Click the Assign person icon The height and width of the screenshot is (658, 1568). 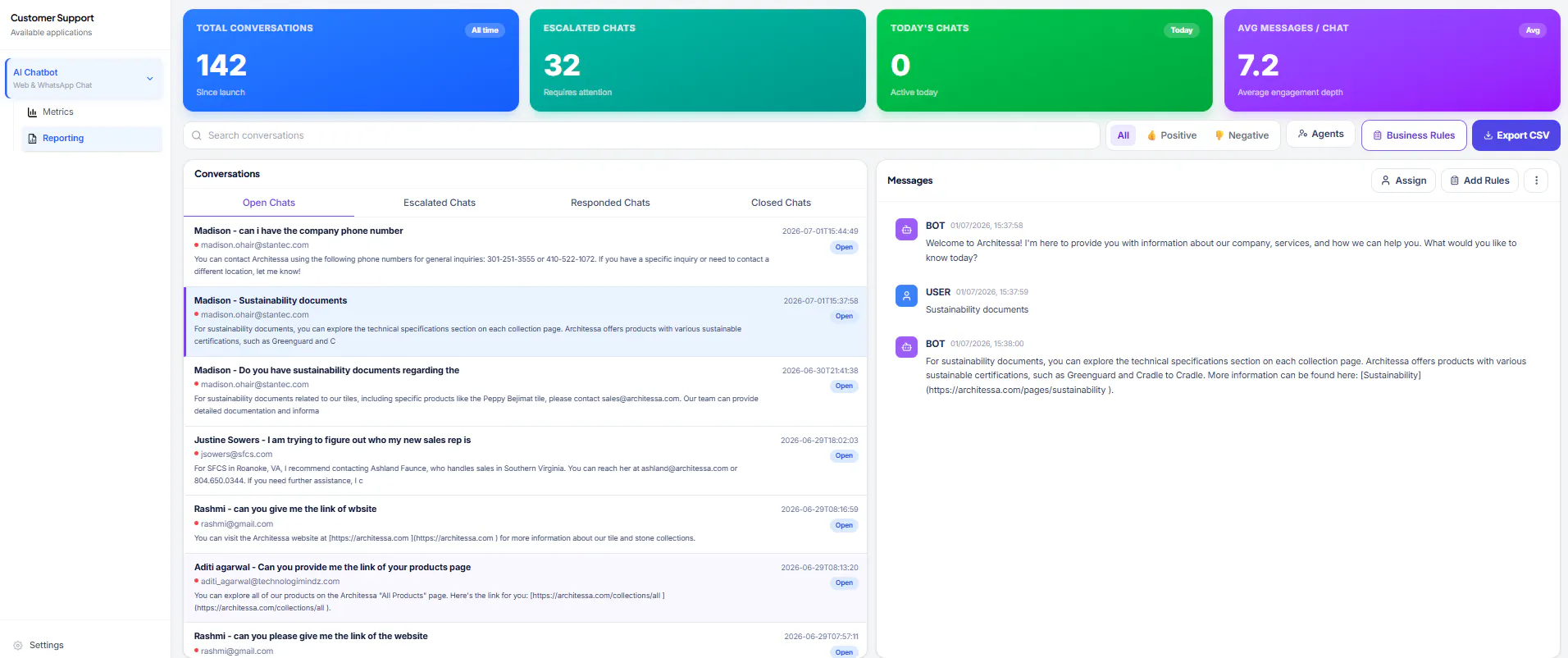click(1385, 180)
